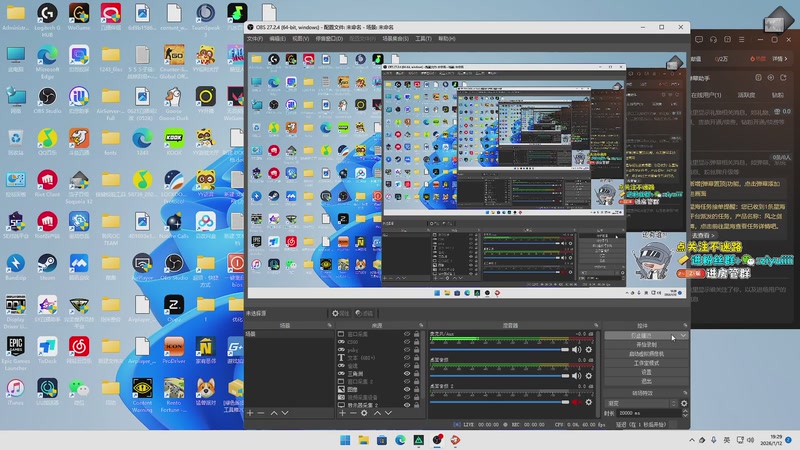Expand the streaming button dropdown arrow
The height and width of the screenshot is (450, 800).
click(x=684, y=335)
